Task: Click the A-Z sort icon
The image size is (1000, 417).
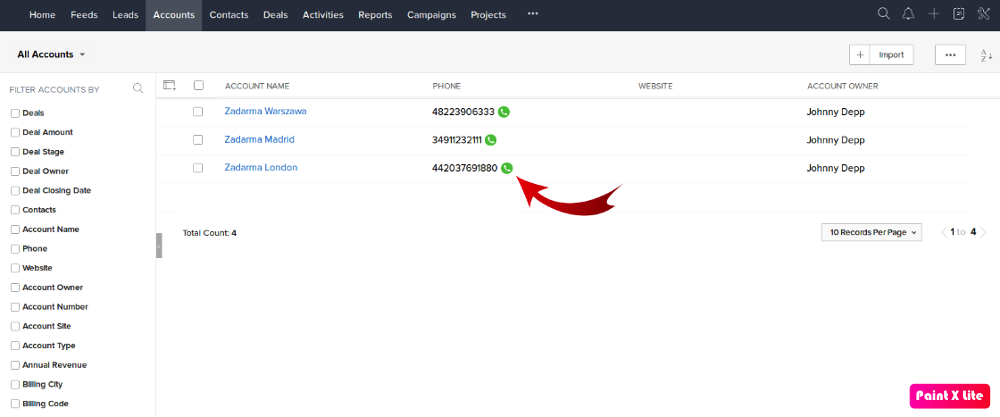Action: [985, 56]
